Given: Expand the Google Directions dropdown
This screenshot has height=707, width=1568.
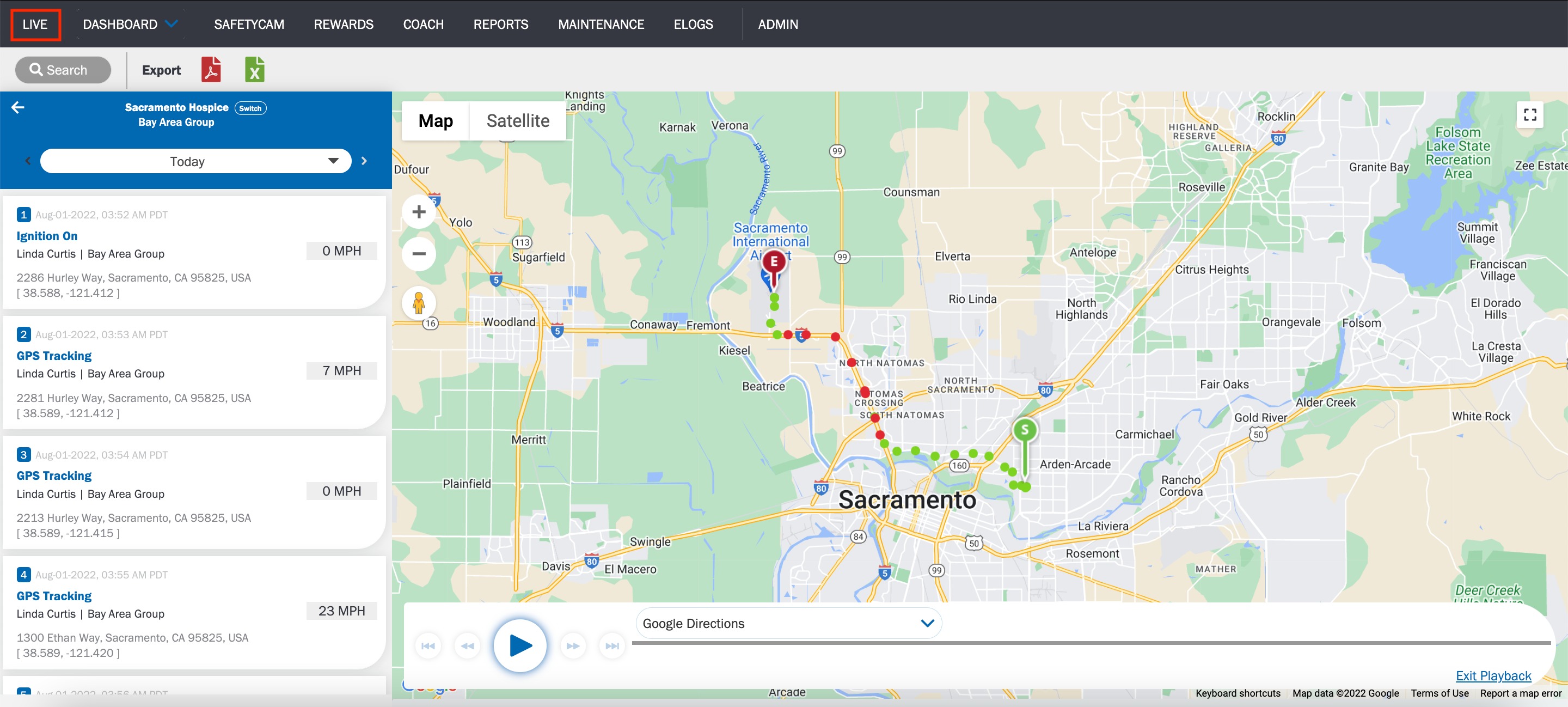Looking at the screenshot, I should pos(788,623).
